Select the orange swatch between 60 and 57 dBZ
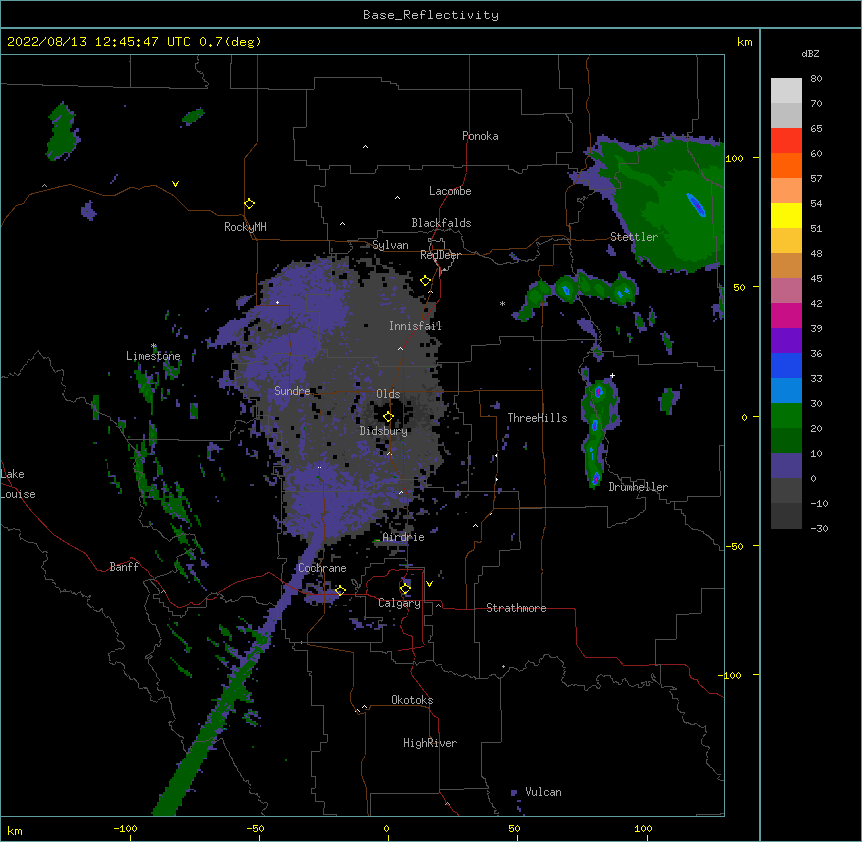The width and height of the screenshot is (862, 842). pyautogui.click(x=786, y=165)
